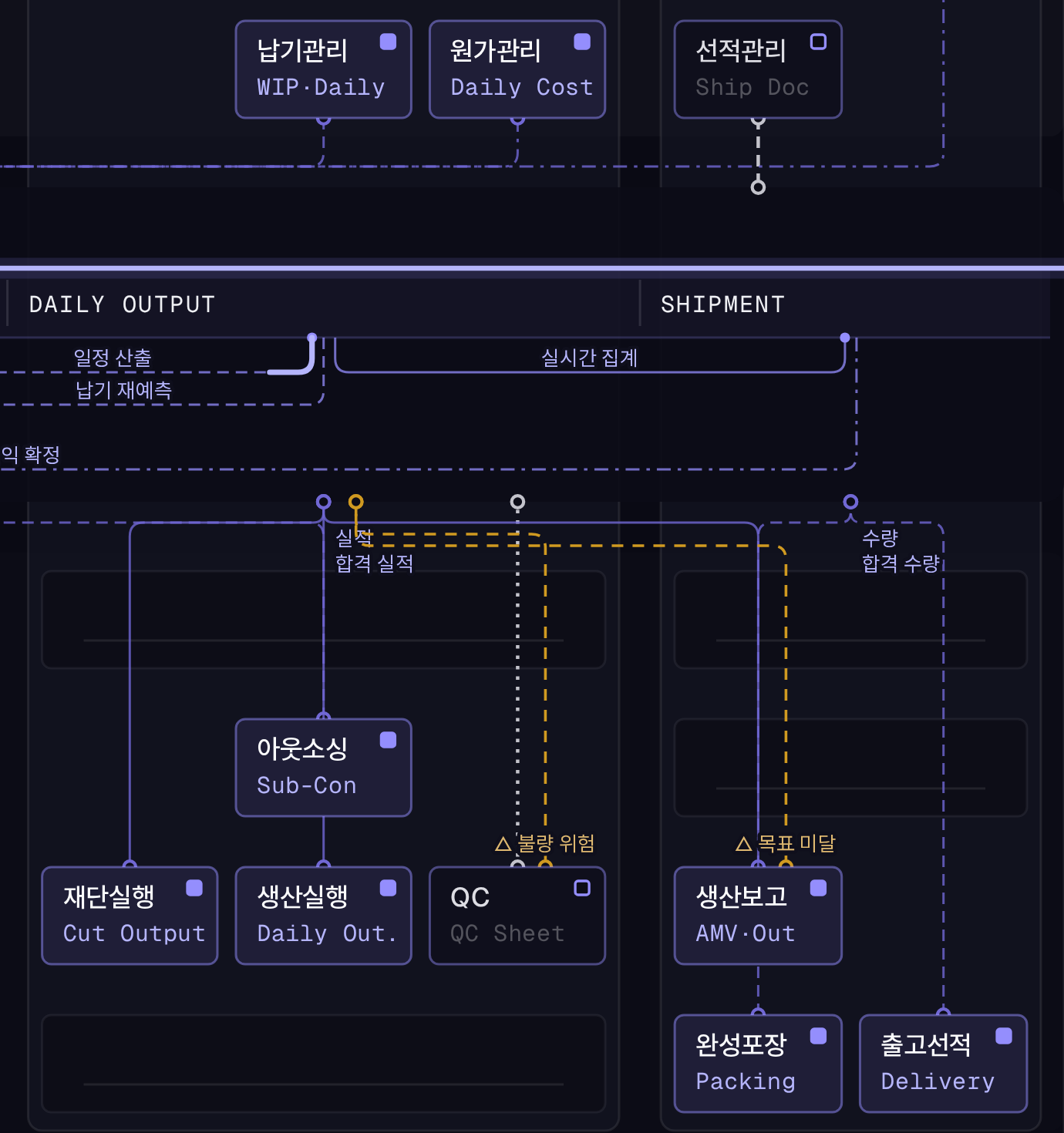Select the 선적관리 Ship Doc node
This screenshot has width=1064, height=1133.
(758, 69)
